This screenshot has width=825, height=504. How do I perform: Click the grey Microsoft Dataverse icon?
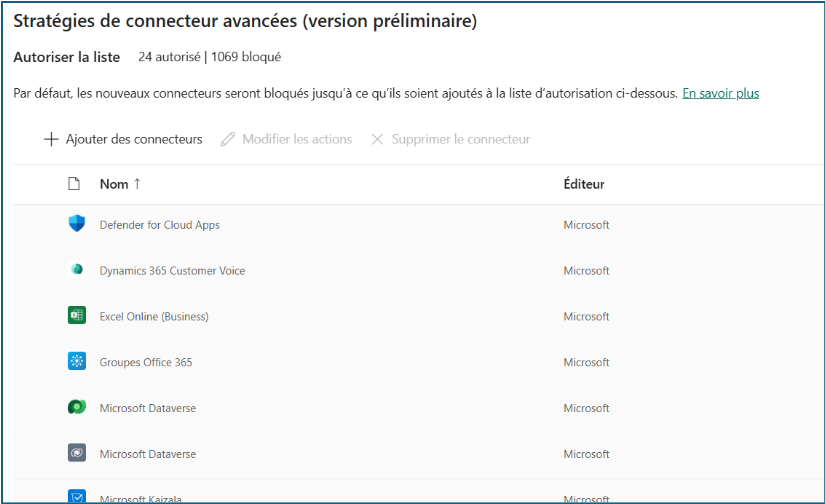click(x=76, y=454)
